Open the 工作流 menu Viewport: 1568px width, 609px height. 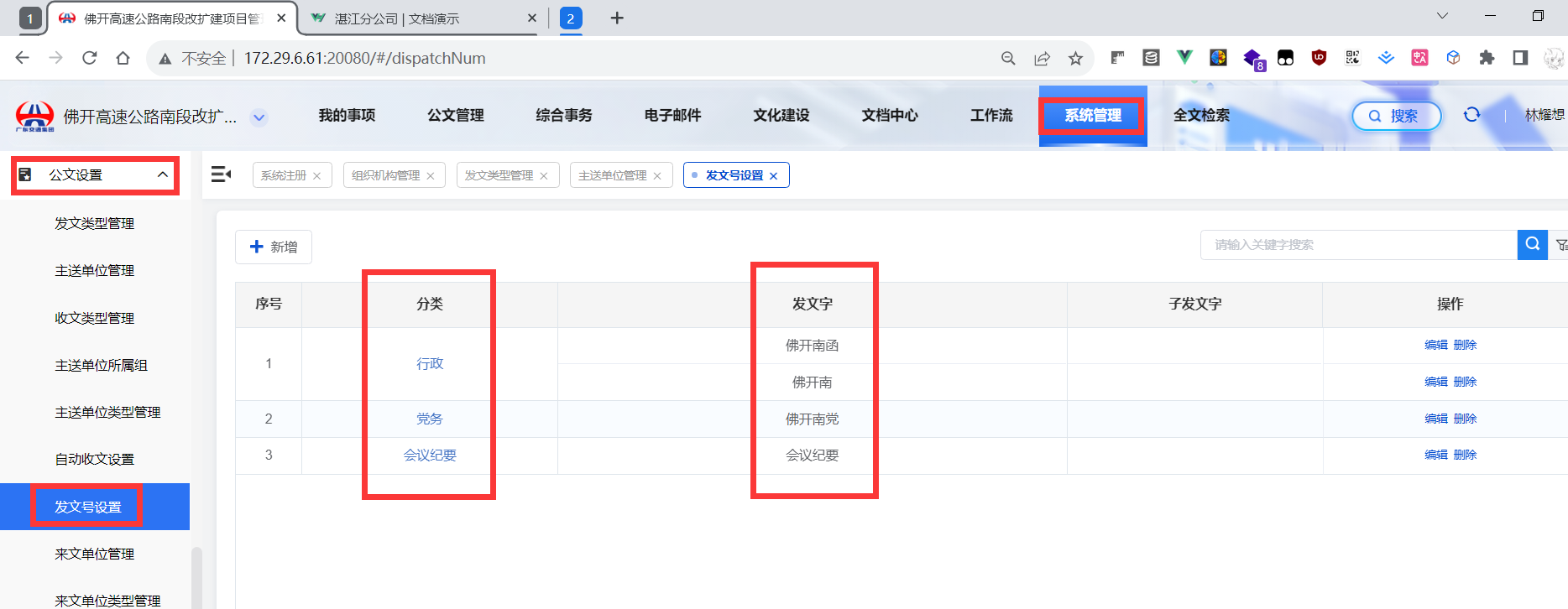coord(991,116)
